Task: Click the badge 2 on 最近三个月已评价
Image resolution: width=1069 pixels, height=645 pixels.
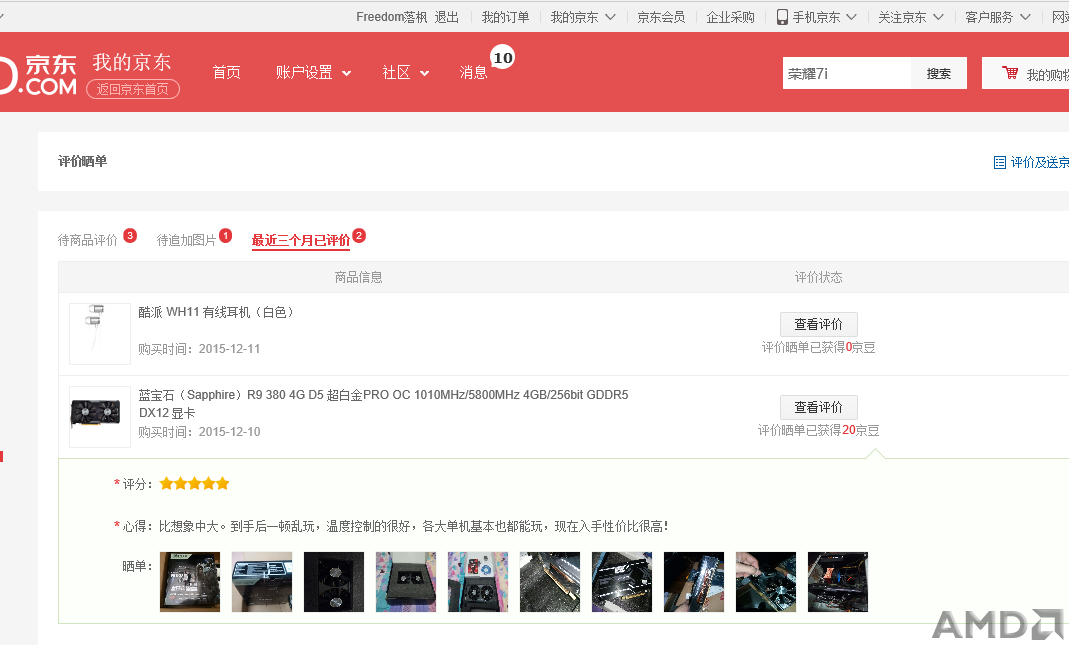Action: point(359,236)
